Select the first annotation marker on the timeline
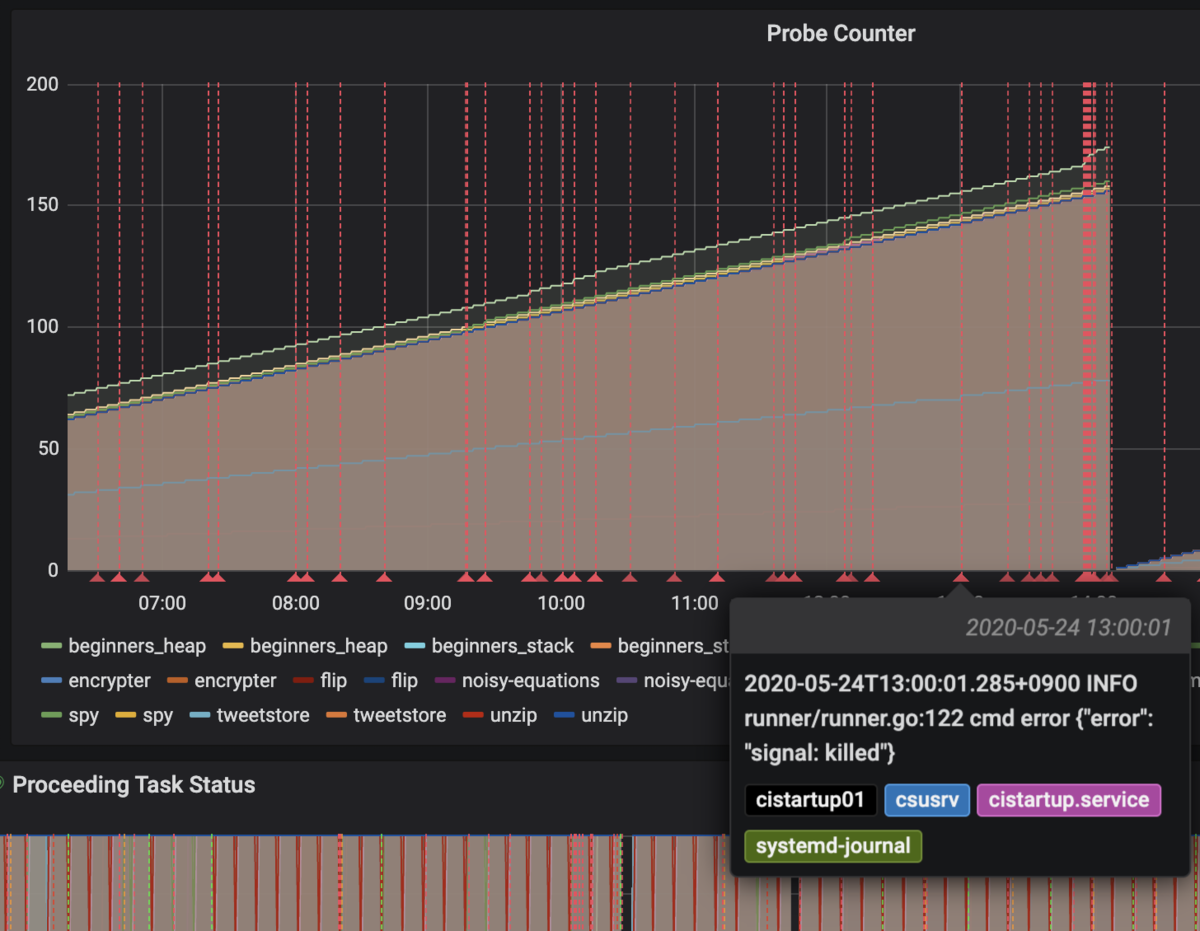 [97, 577]
